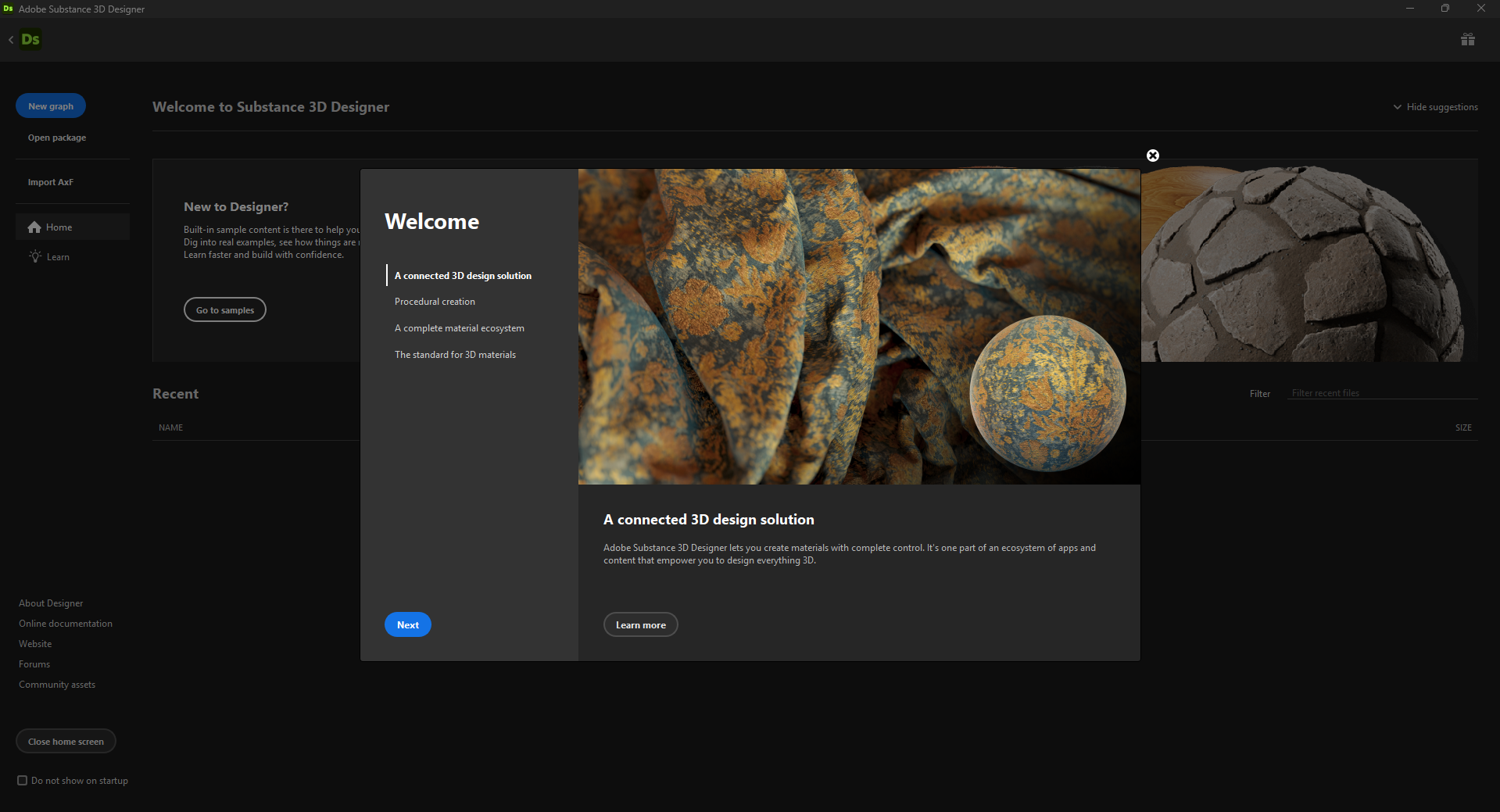Select the Procedural creation tab
Screen dimensions: 1500x812
[x=435, y=302]
